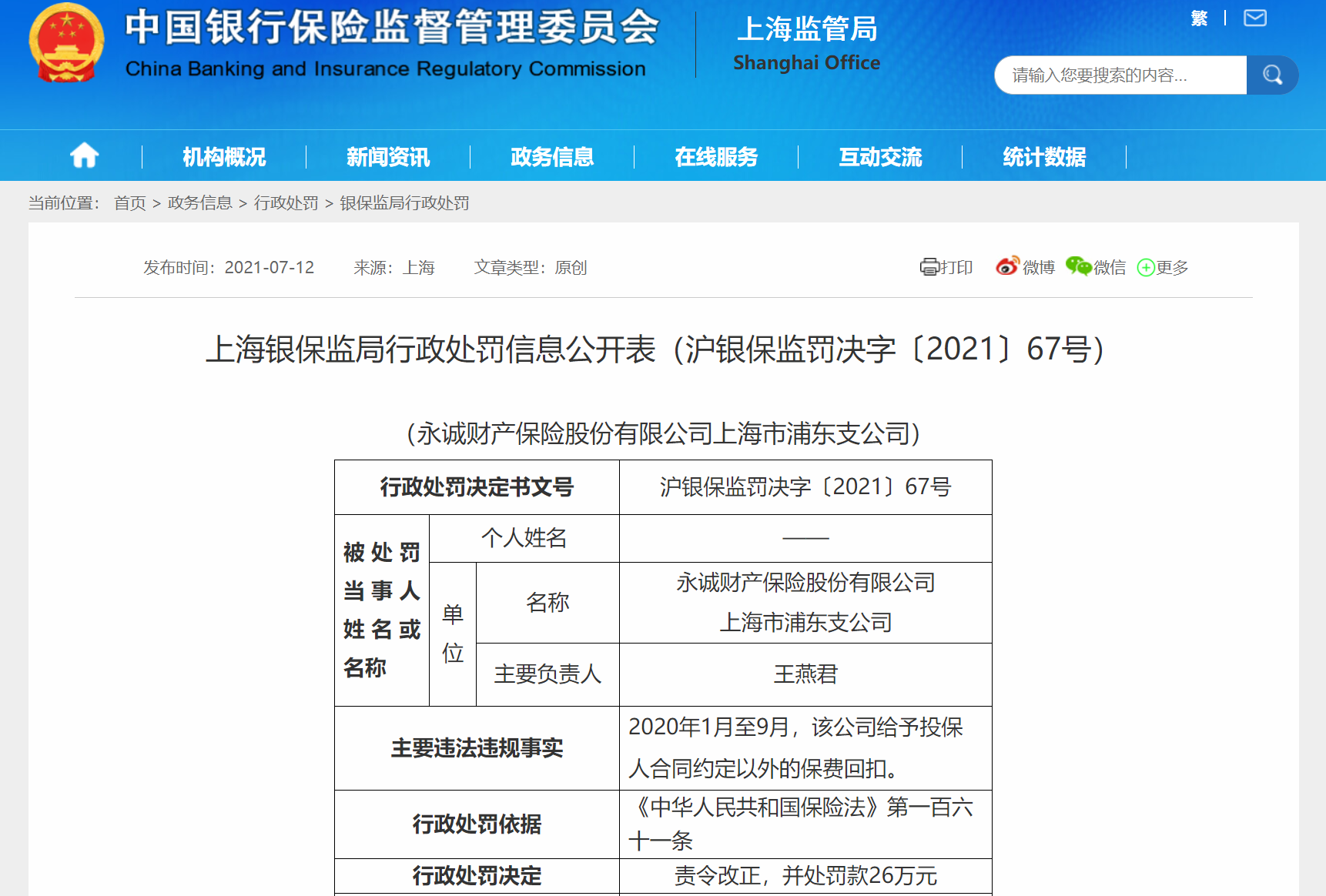Click the home icon in navigation bar
The image size is (1326, 896).
tap(85, 155)
